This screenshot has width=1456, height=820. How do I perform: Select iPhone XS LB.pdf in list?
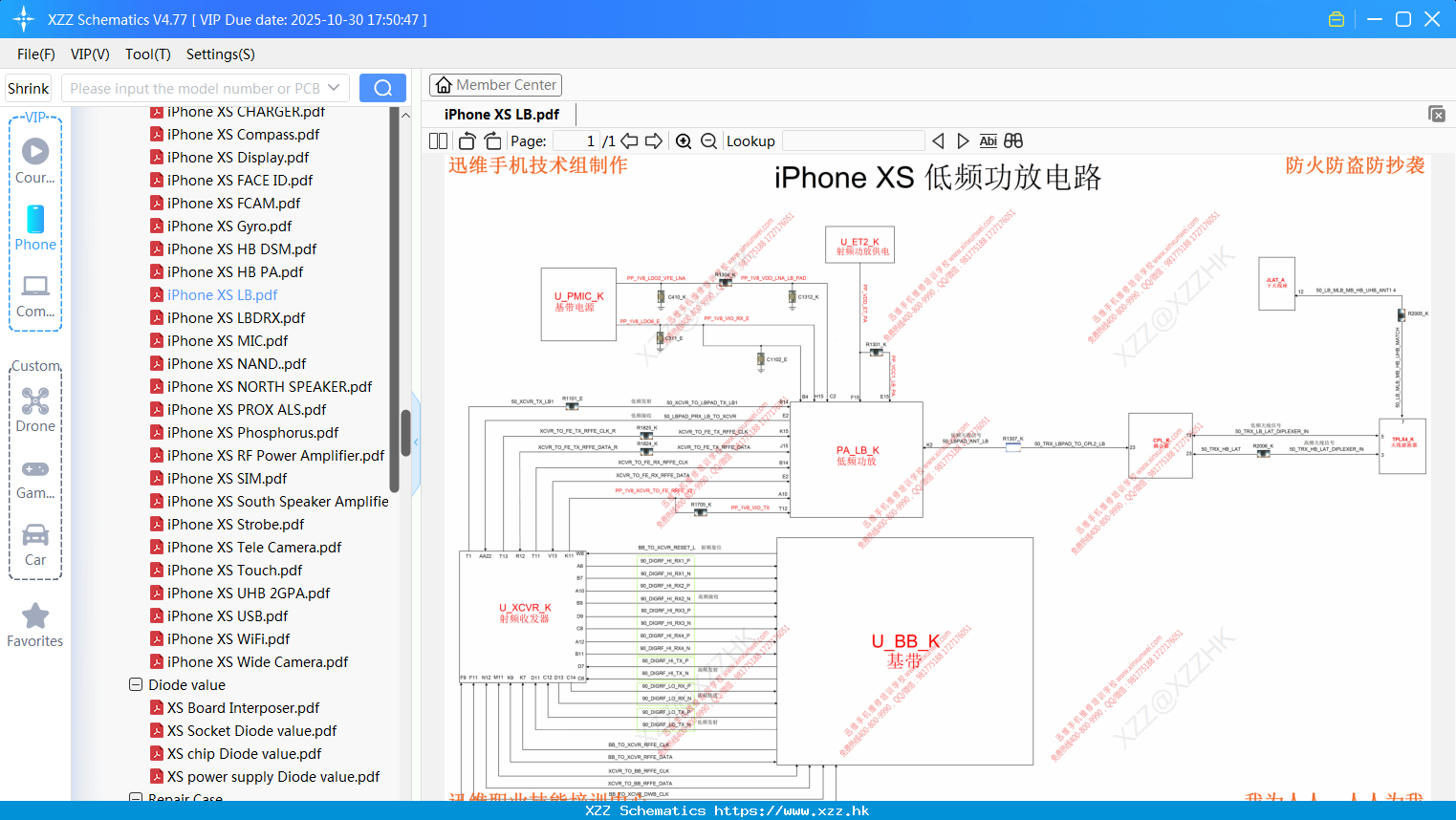pos(222,294)
